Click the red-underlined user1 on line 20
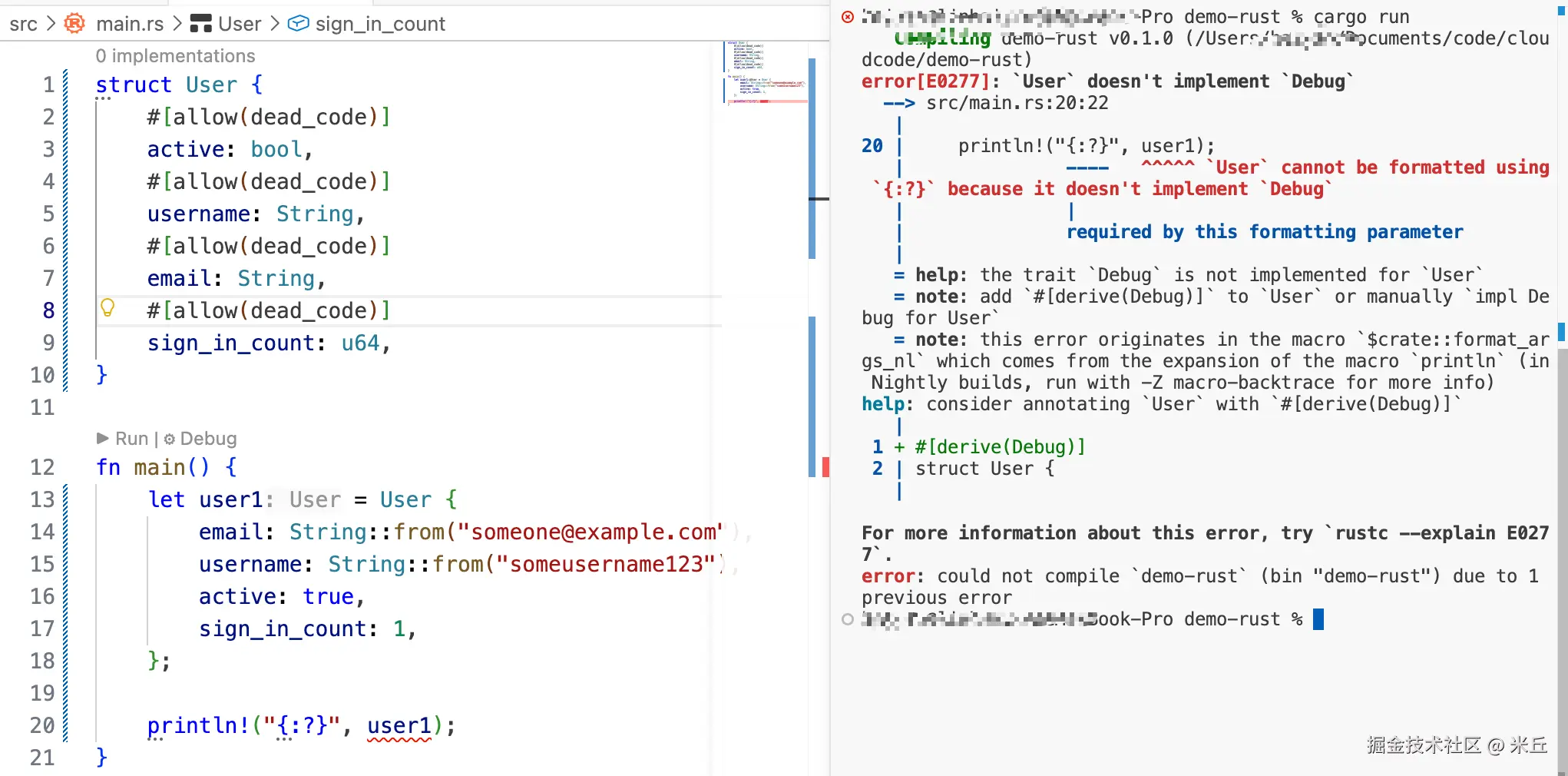 pyautogui.click(x=399, y=725)
